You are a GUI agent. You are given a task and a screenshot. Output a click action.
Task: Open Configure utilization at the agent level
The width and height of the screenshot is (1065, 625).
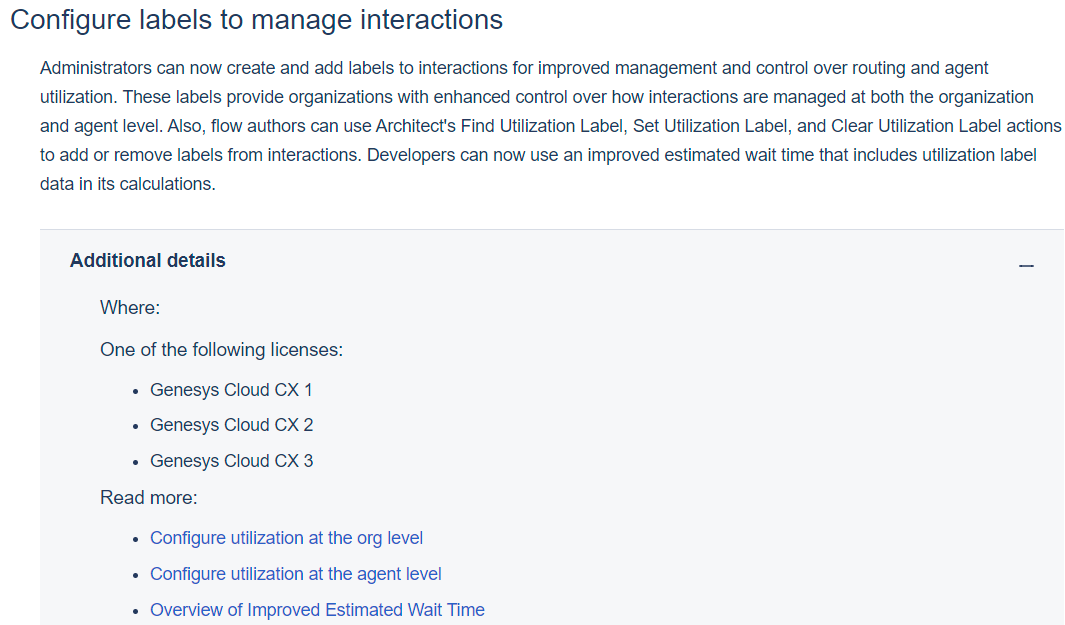coord(295,573)
